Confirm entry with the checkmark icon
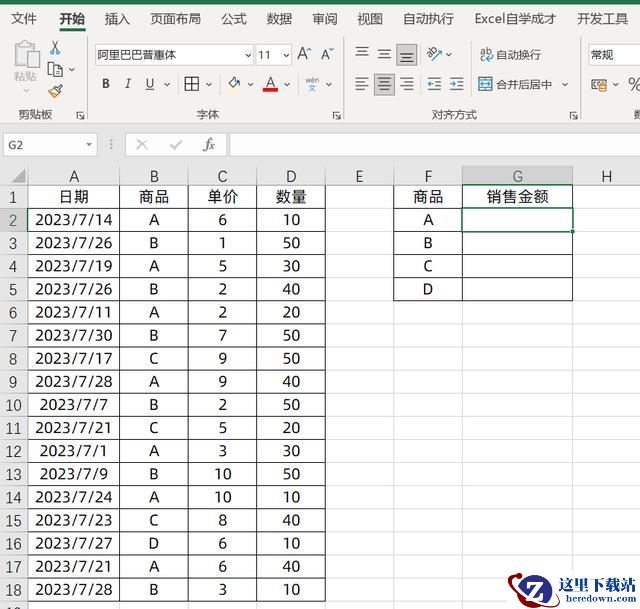This screenshot has width=640, height=609. coord(176,144)
